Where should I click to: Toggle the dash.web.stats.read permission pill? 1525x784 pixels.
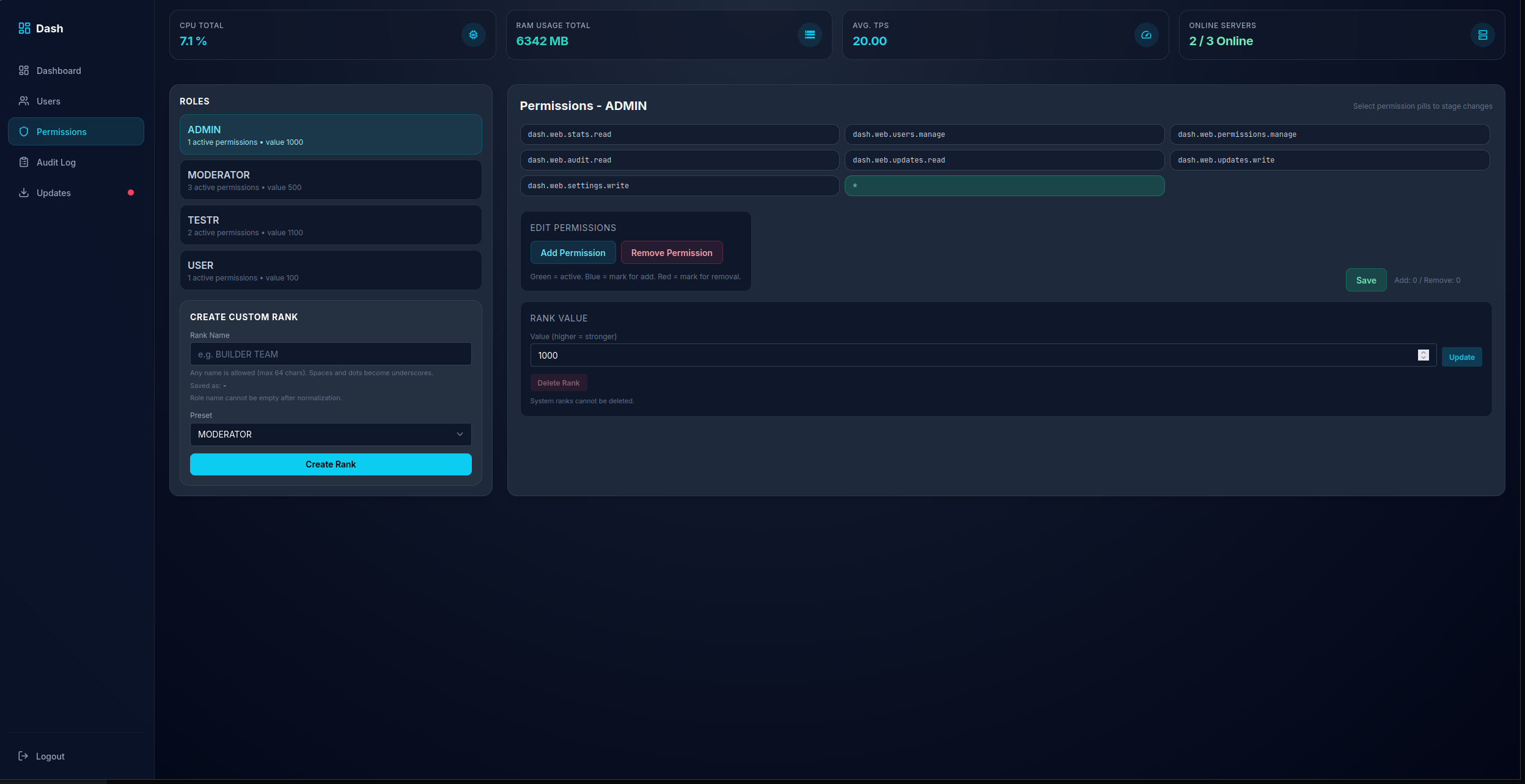pyautogui.click(x=679, y=134)
